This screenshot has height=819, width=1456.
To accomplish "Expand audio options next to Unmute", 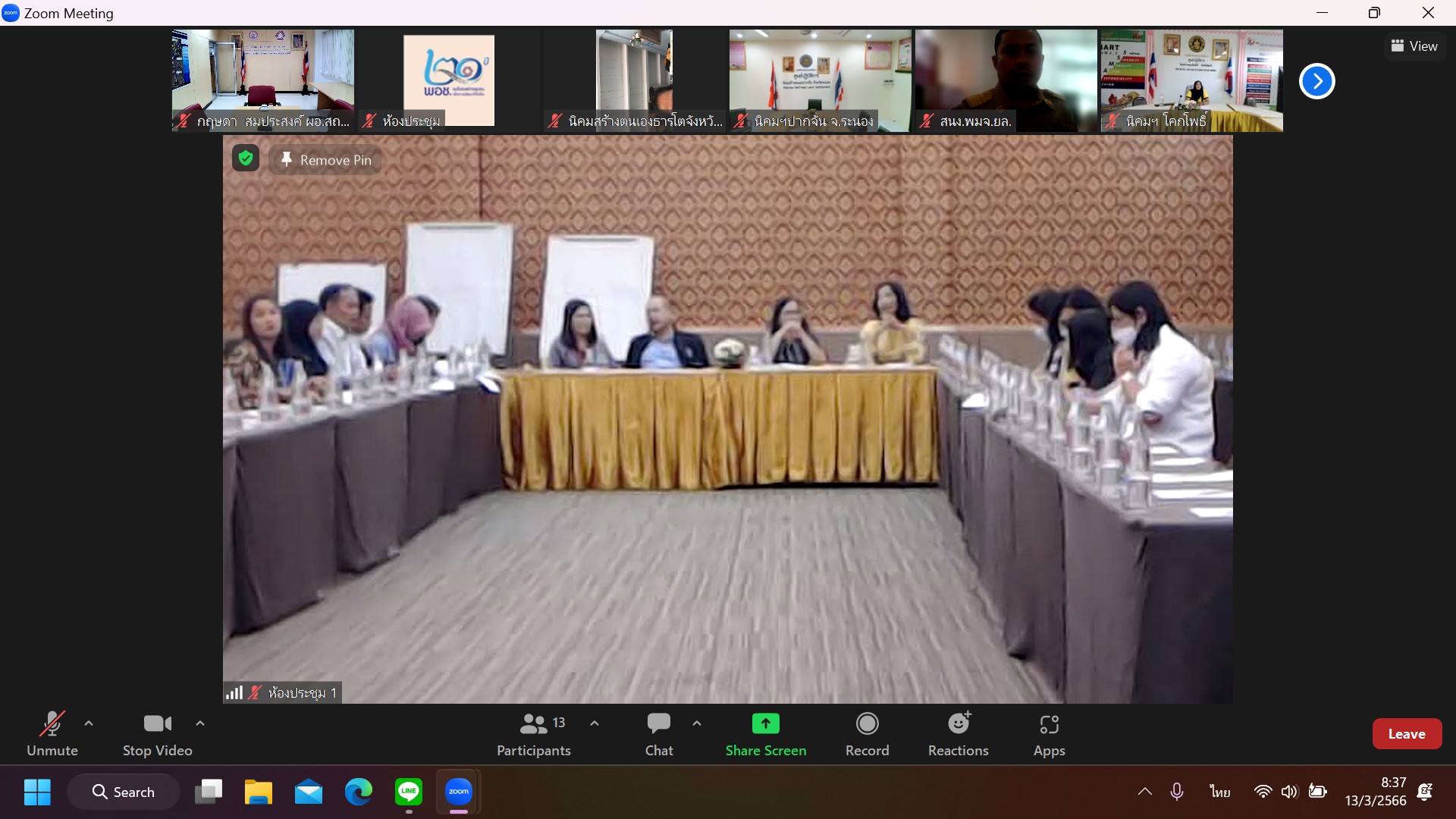I will [89, 723].
